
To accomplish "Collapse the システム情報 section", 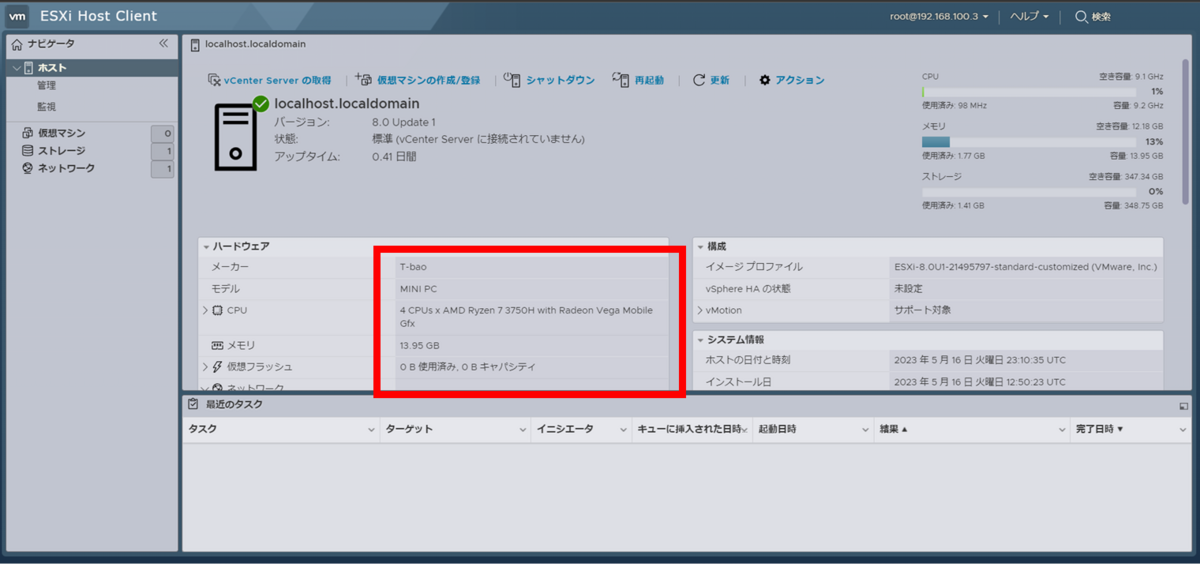I will coord(700,340).
